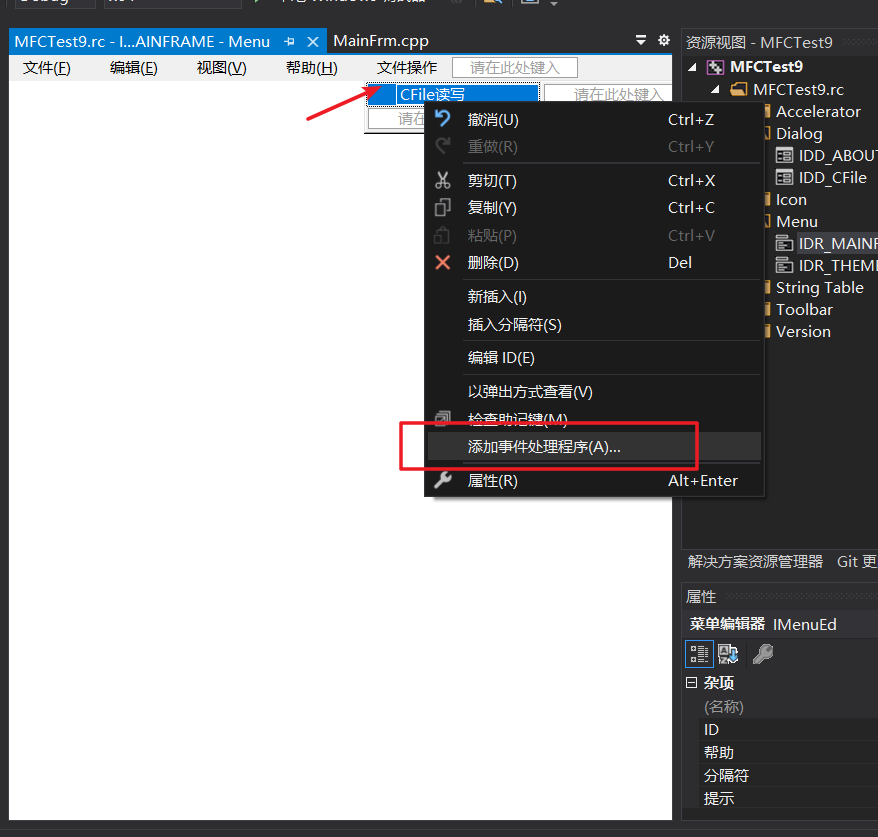
Task: Collapse the MFCTest9 root tree node
Action: (692, 67)
